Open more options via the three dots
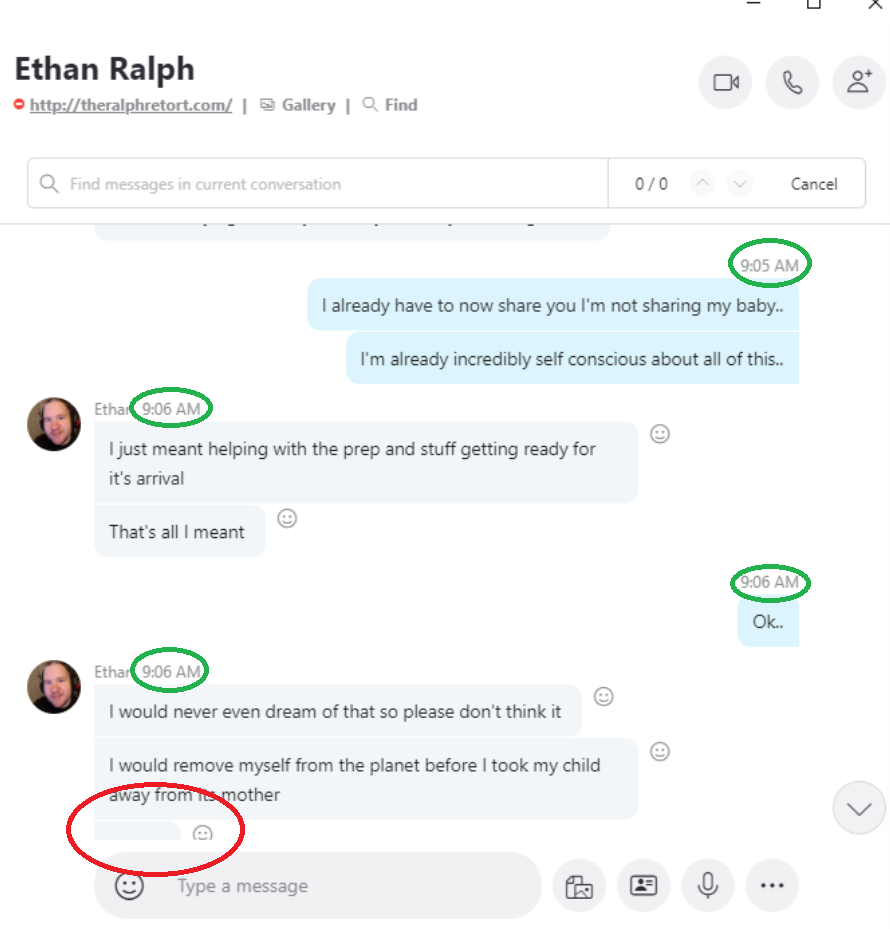 (x=772, y=886)
